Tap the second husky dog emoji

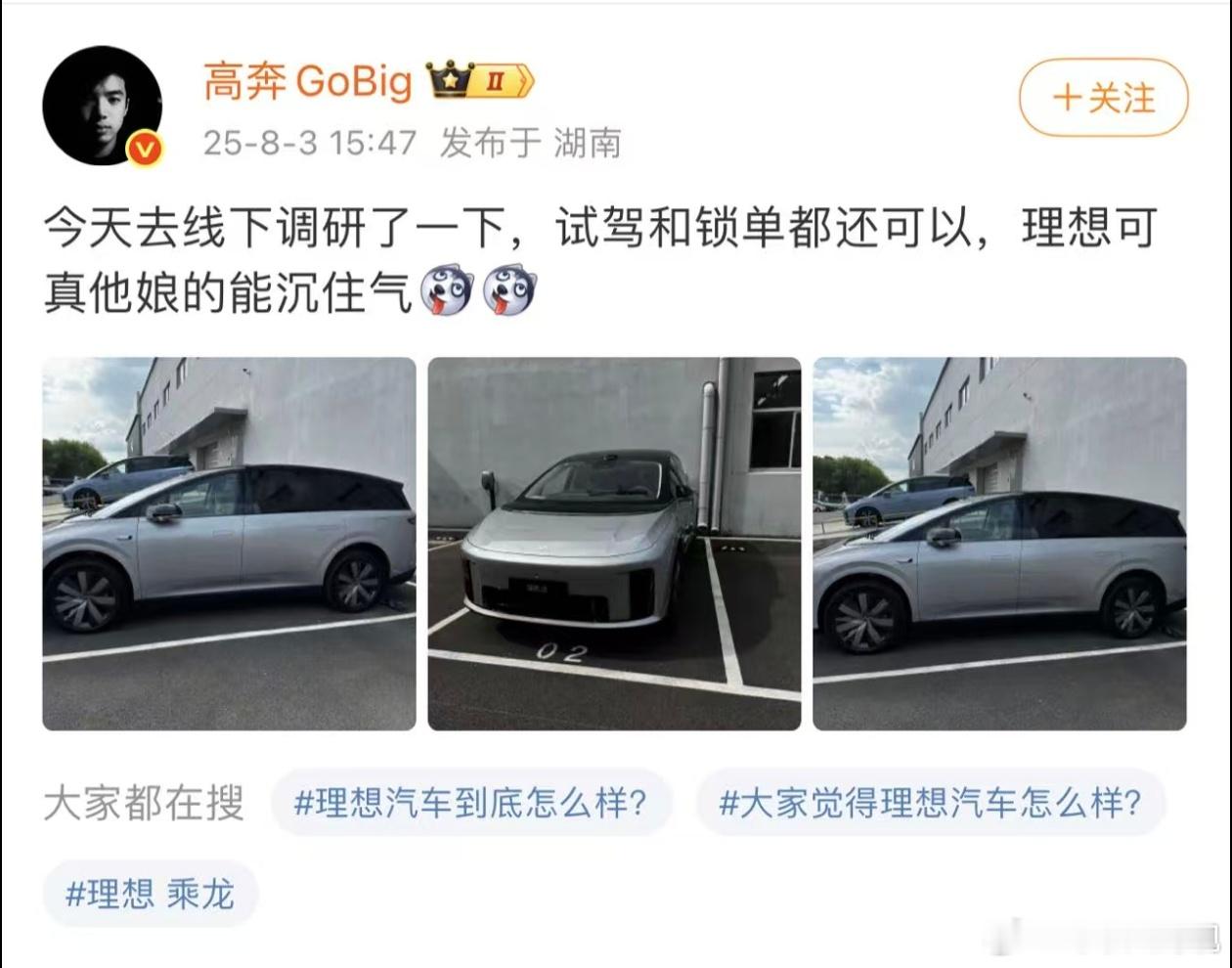click(508, 290)
